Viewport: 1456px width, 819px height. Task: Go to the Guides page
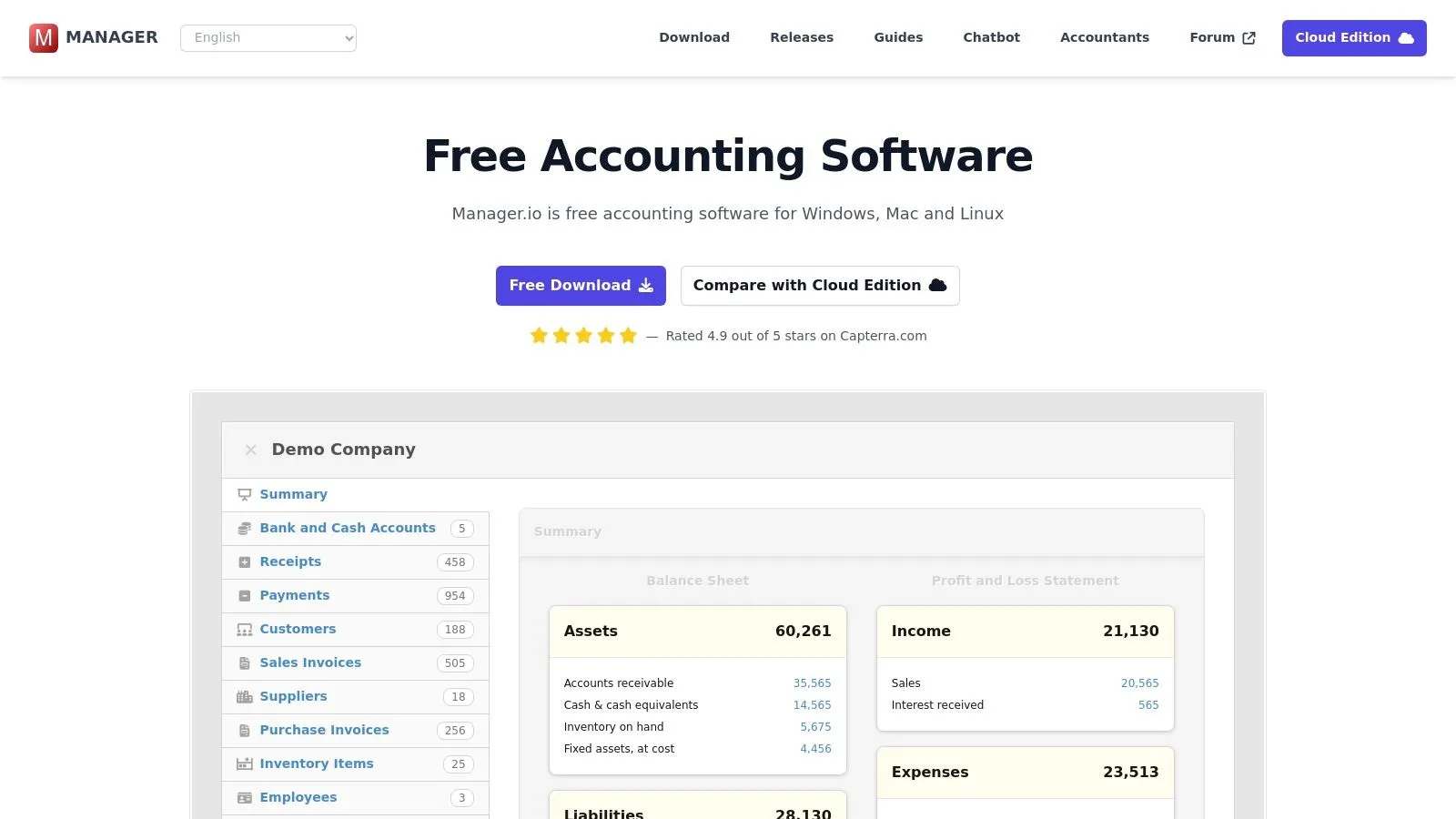(898, 37)
